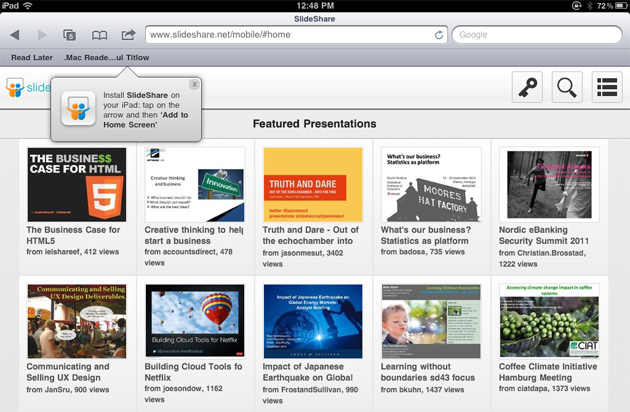This screenshot has width=630, height=412.
Task: Open the bookmarks book icon
Action: pos(99,35)
